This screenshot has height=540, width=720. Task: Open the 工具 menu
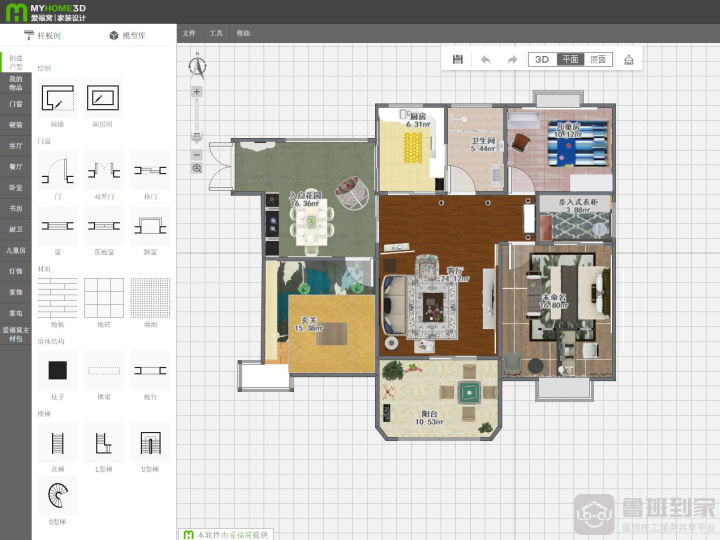click(216, 33)
